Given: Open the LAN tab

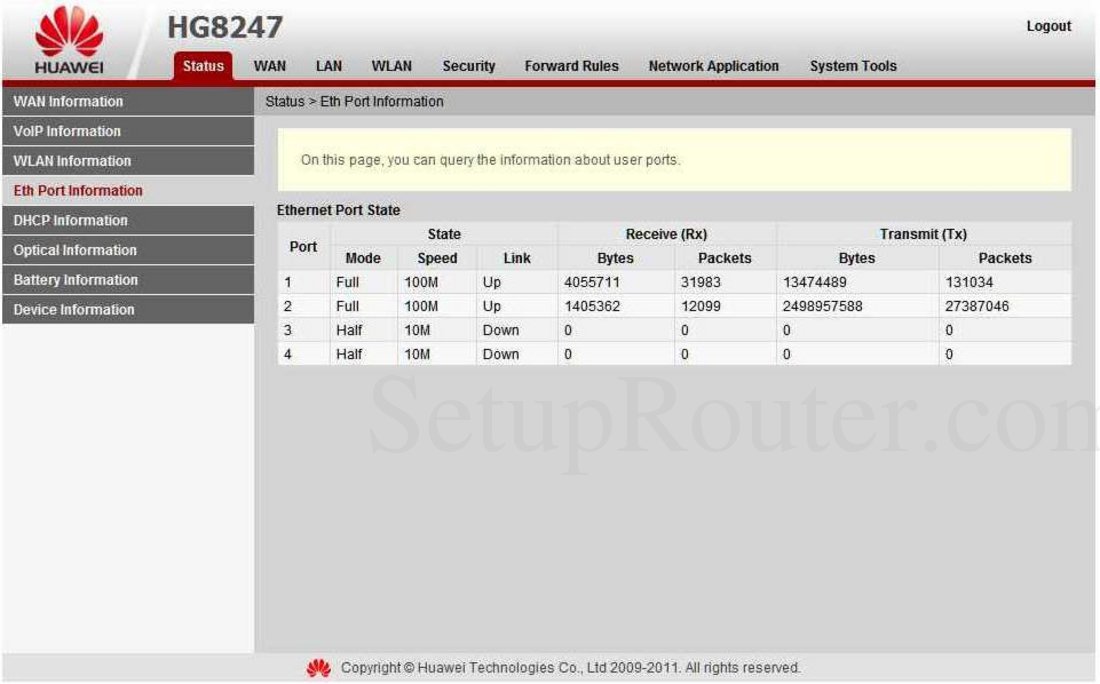Looking at the screenshot, I should pyautogui.click(x=328, y=66).
